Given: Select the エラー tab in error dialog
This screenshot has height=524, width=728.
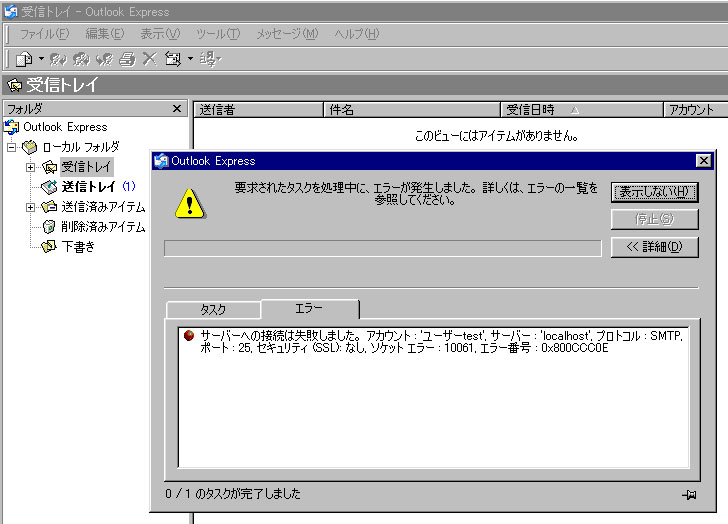Looking at the screenshot, I should click(x=310, y=309).
